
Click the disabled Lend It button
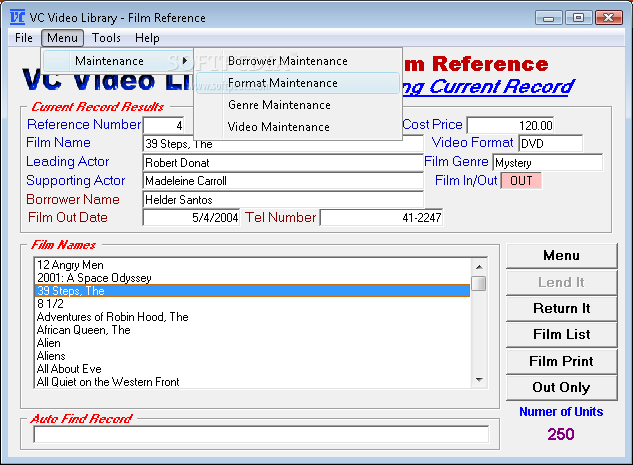point(562,282)
